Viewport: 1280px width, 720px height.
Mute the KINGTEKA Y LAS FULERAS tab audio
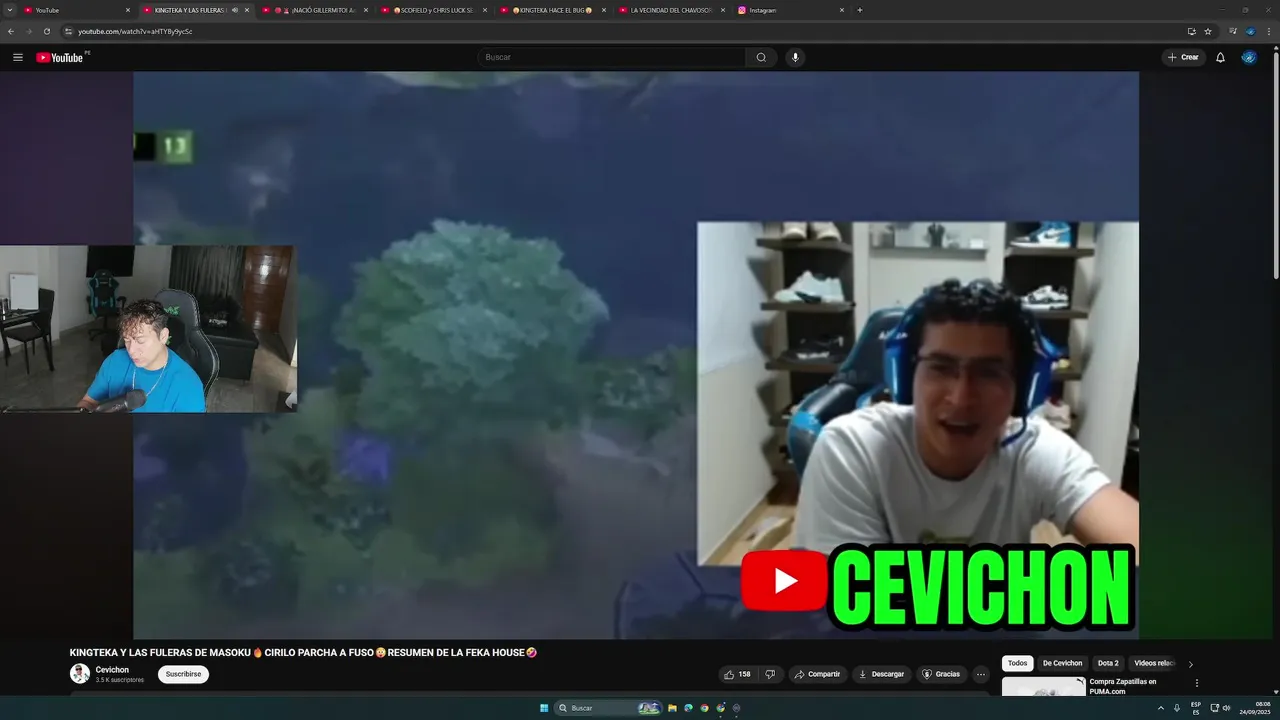click(x=234, y=10)
